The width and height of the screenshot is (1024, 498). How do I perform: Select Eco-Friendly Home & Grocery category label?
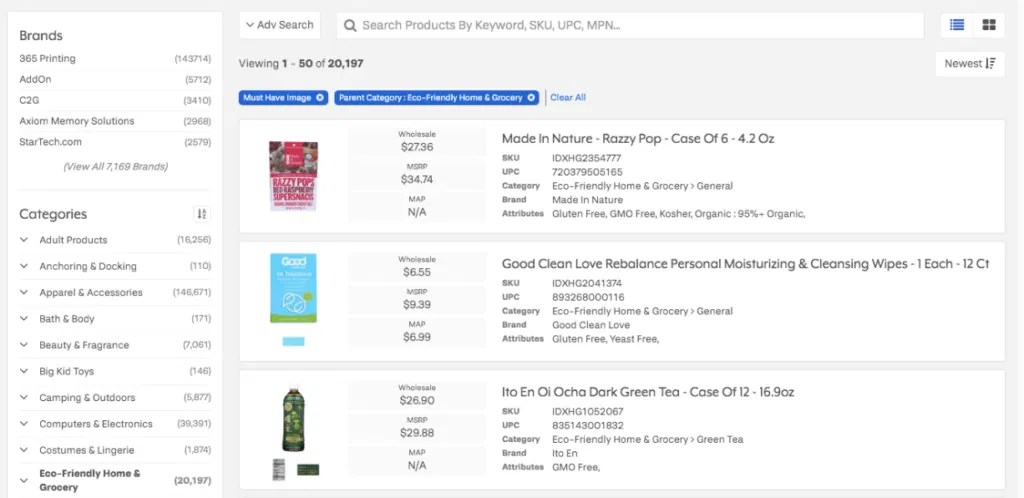point(89,480)
